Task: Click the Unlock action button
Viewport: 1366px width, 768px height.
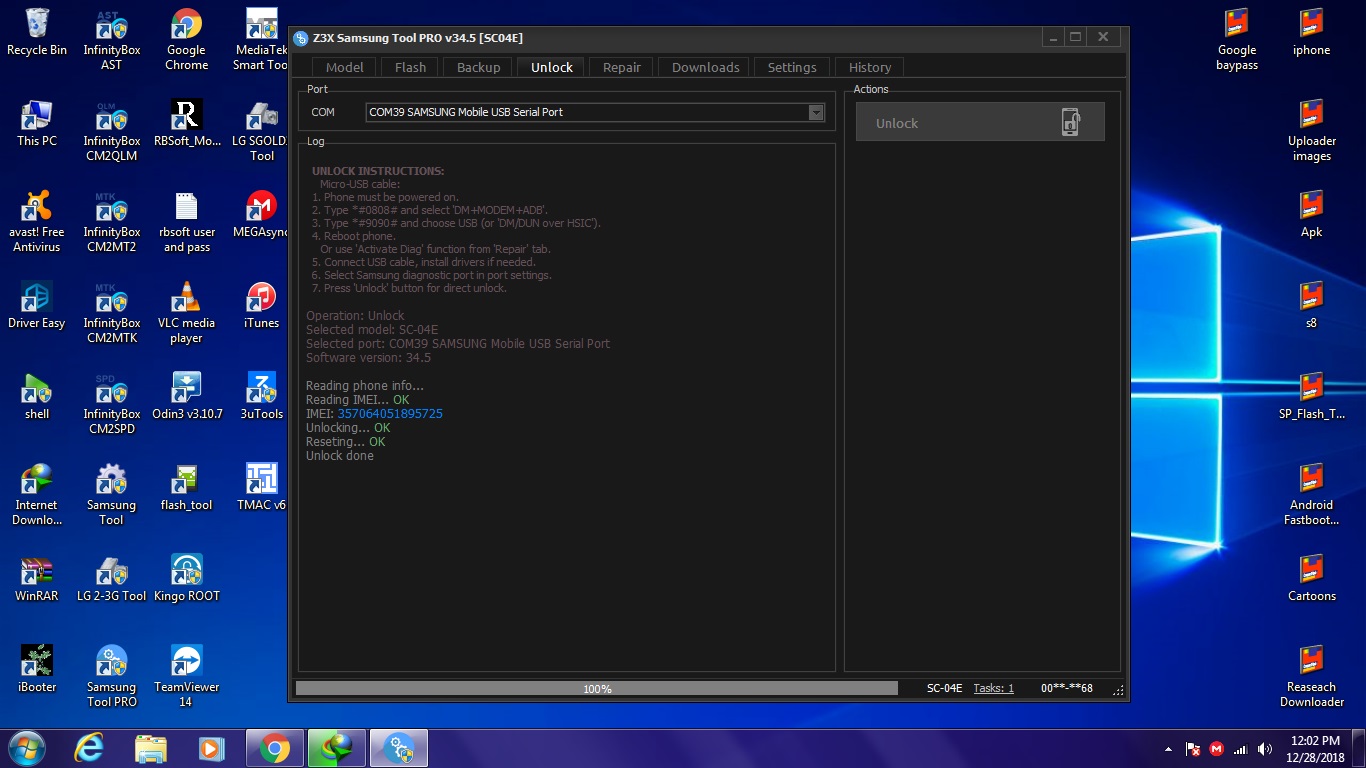Action: [980, 122]
